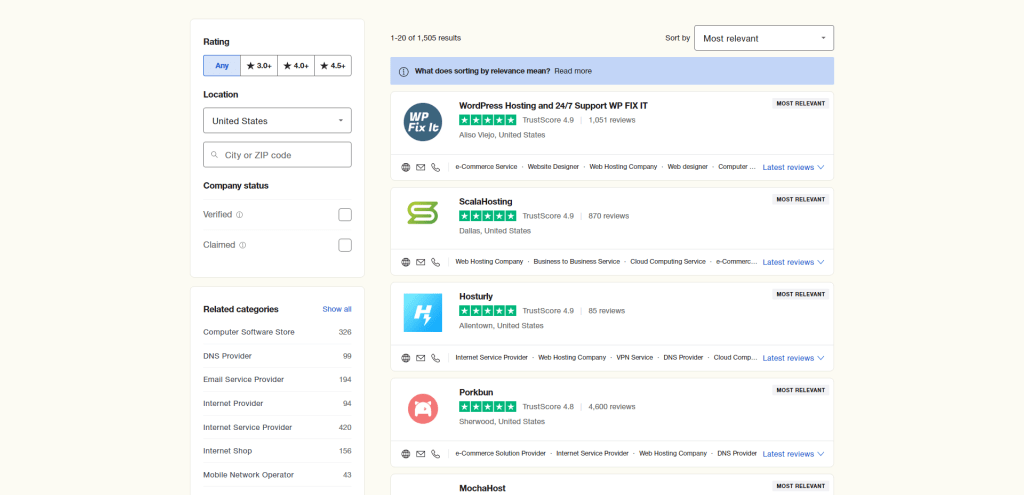The height and width of the screenshot is (495, 1024).
Task: Expand Latest reviews for Porkbun
Action: [793, 454]
